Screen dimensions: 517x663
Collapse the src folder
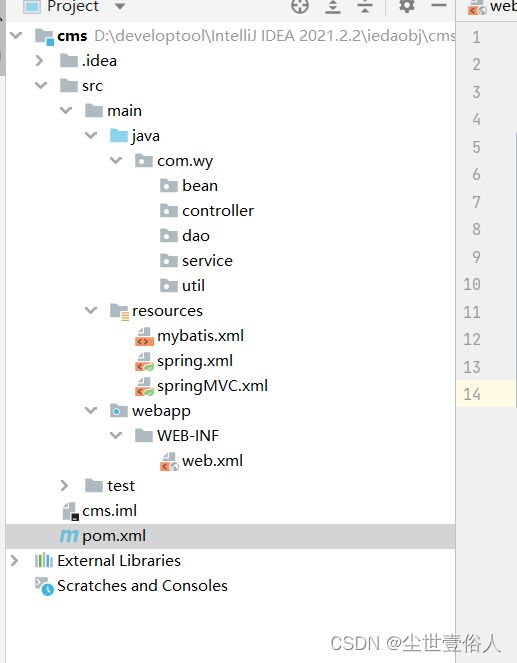(x=41, y=85)
